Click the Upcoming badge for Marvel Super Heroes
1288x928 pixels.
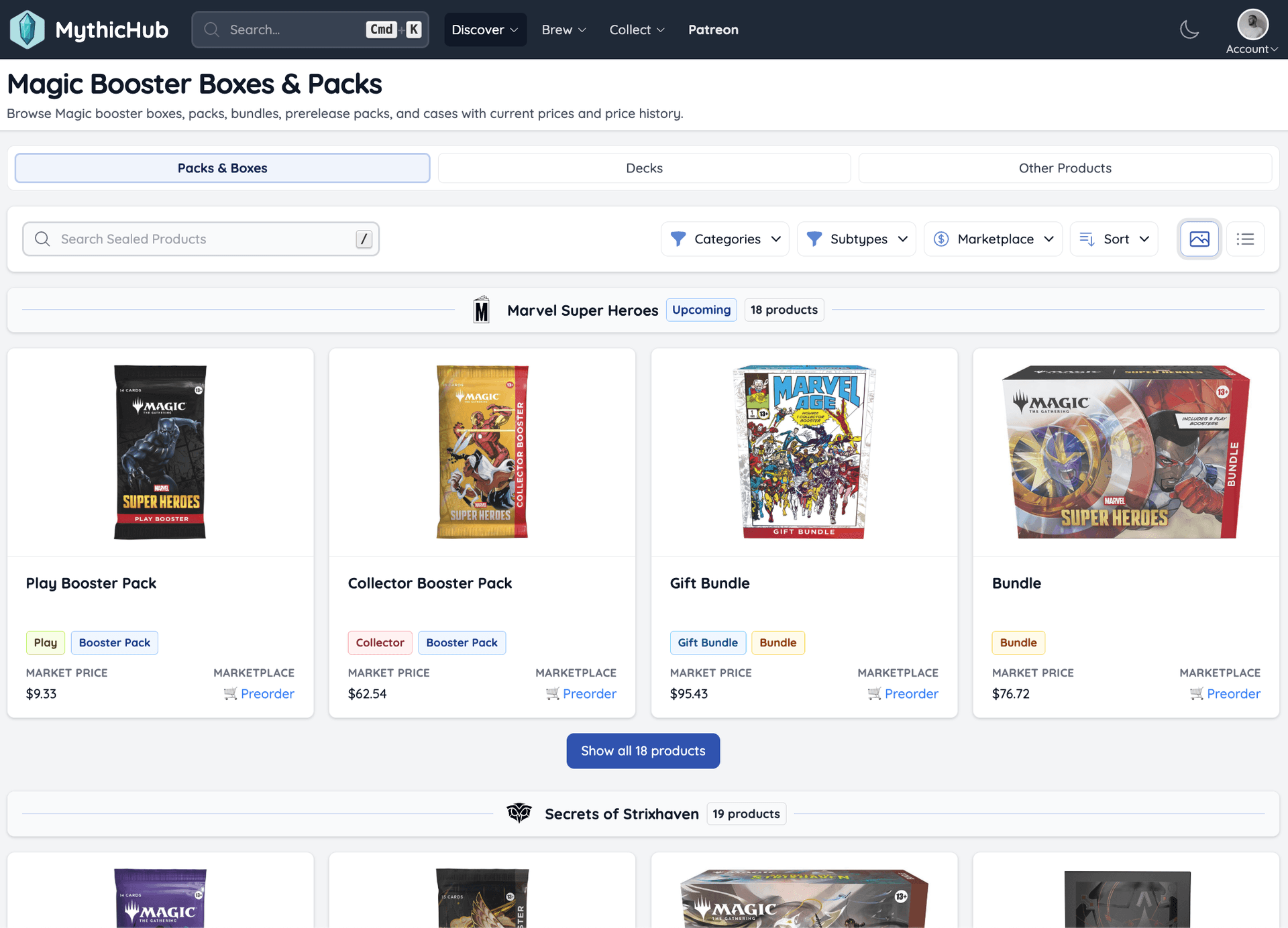click(x=701, y=310)
